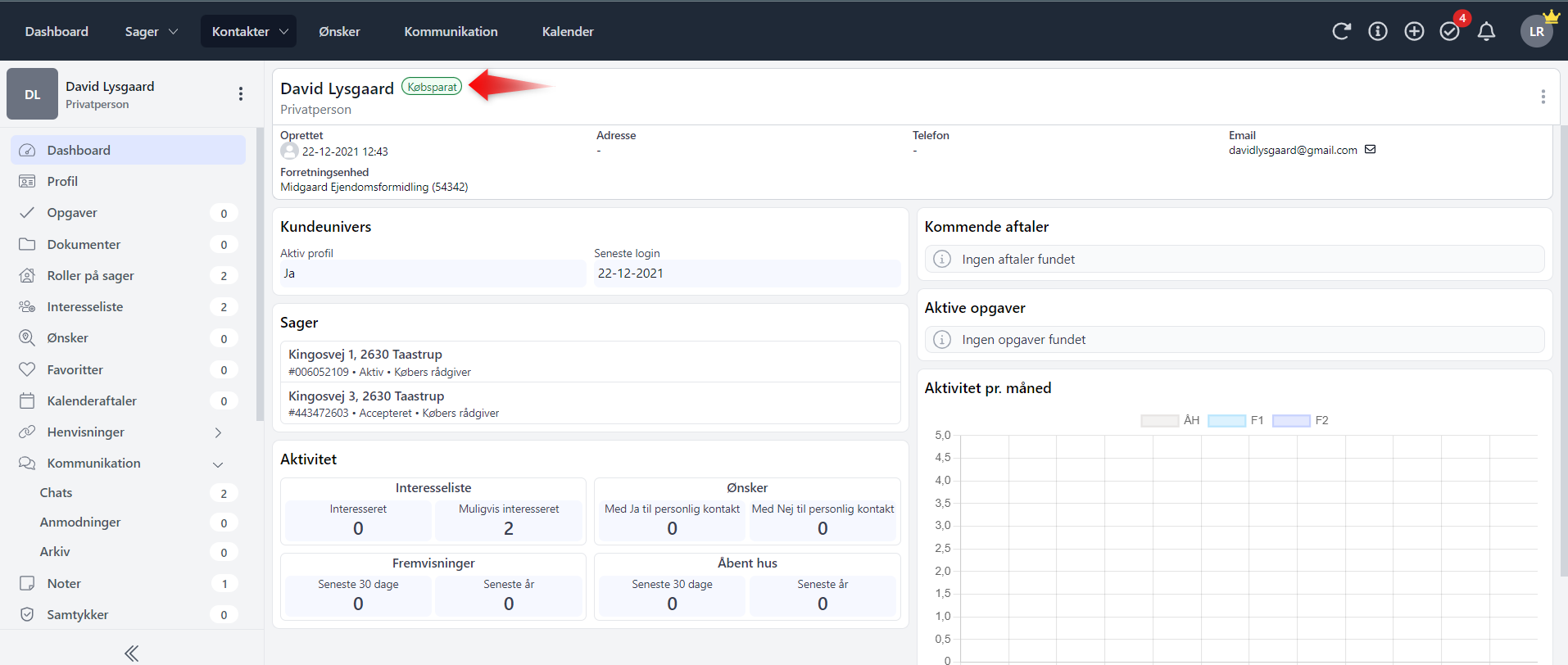
Task: Click the Købsparat status badge
Action: click(432, 87)
